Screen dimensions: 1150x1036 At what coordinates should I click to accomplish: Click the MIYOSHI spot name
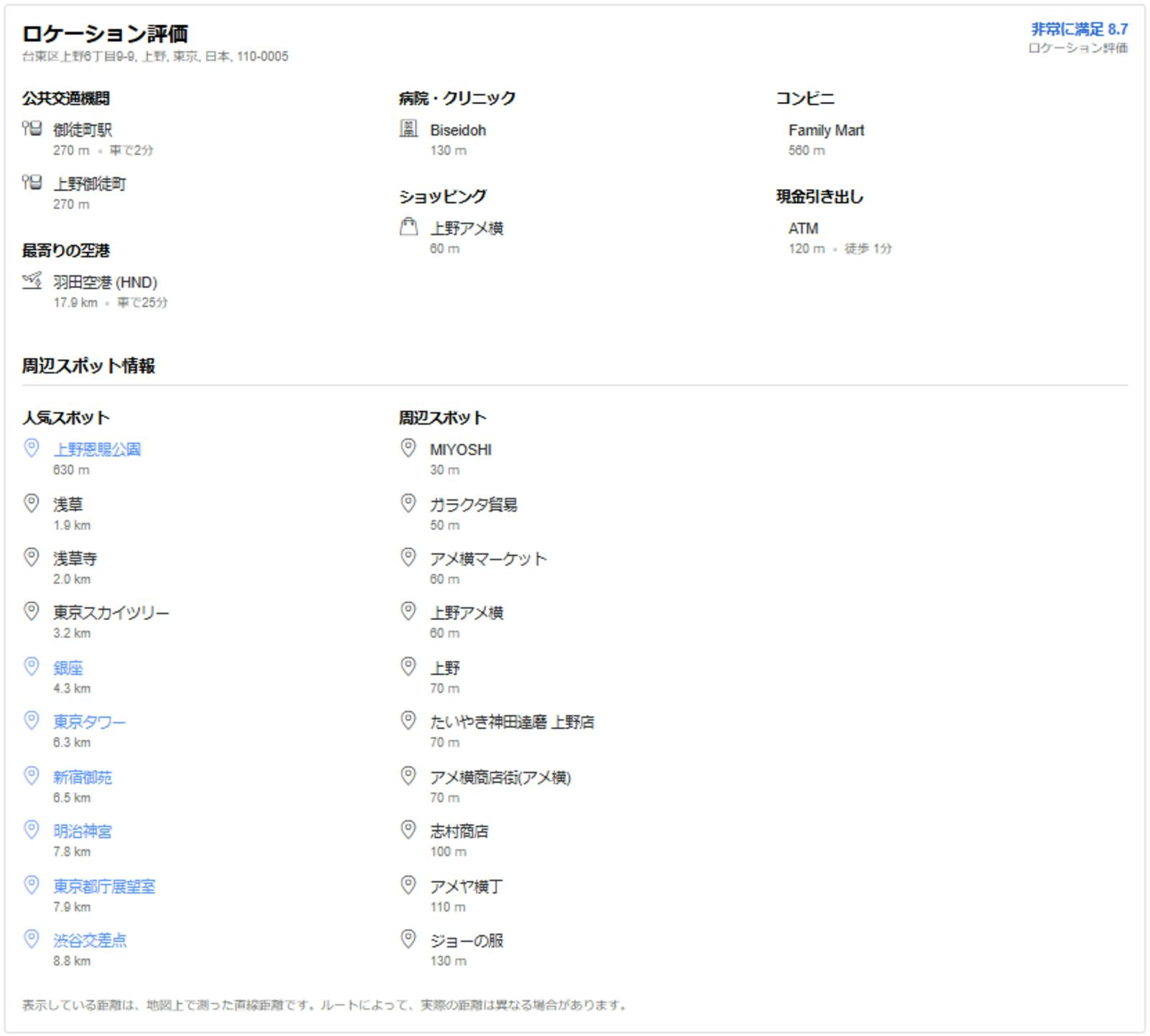click(x=461, y=450)
